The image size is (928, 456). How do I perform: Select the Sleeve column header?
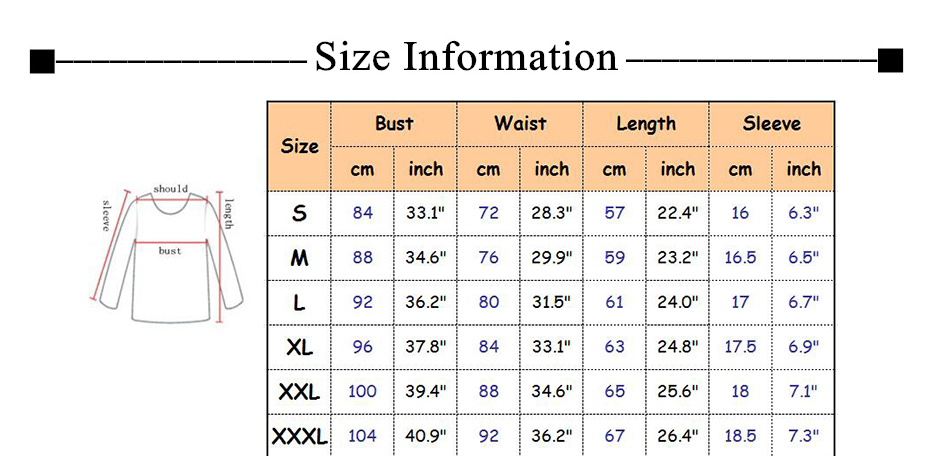(772, 124)
